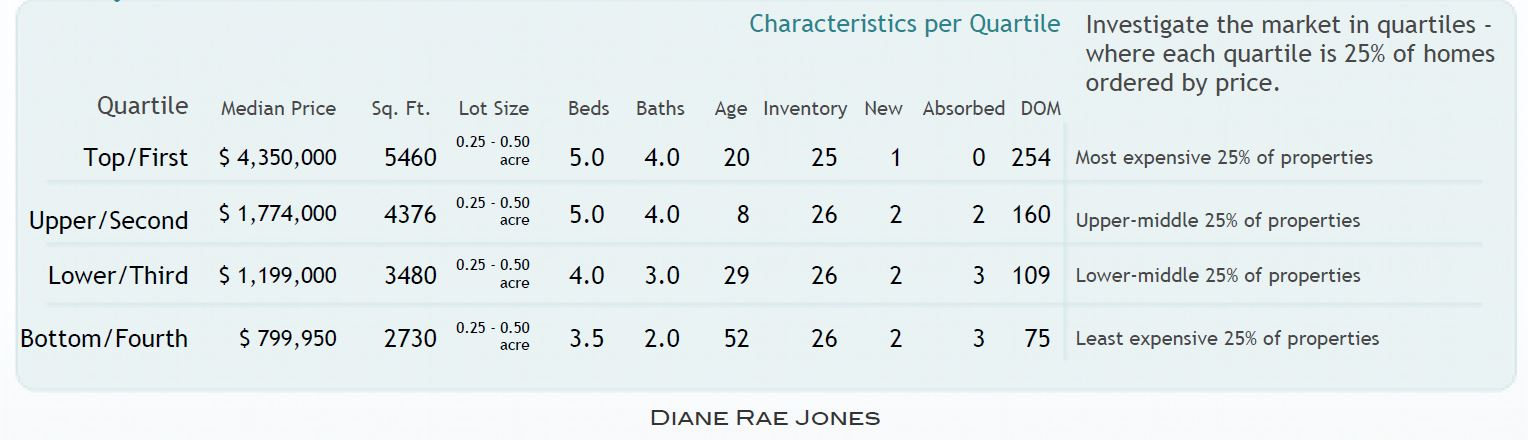Viewport: 1528px width, 440px height.
Task: Click the Characteristics per Quartile title
Action: coord(904,24)
